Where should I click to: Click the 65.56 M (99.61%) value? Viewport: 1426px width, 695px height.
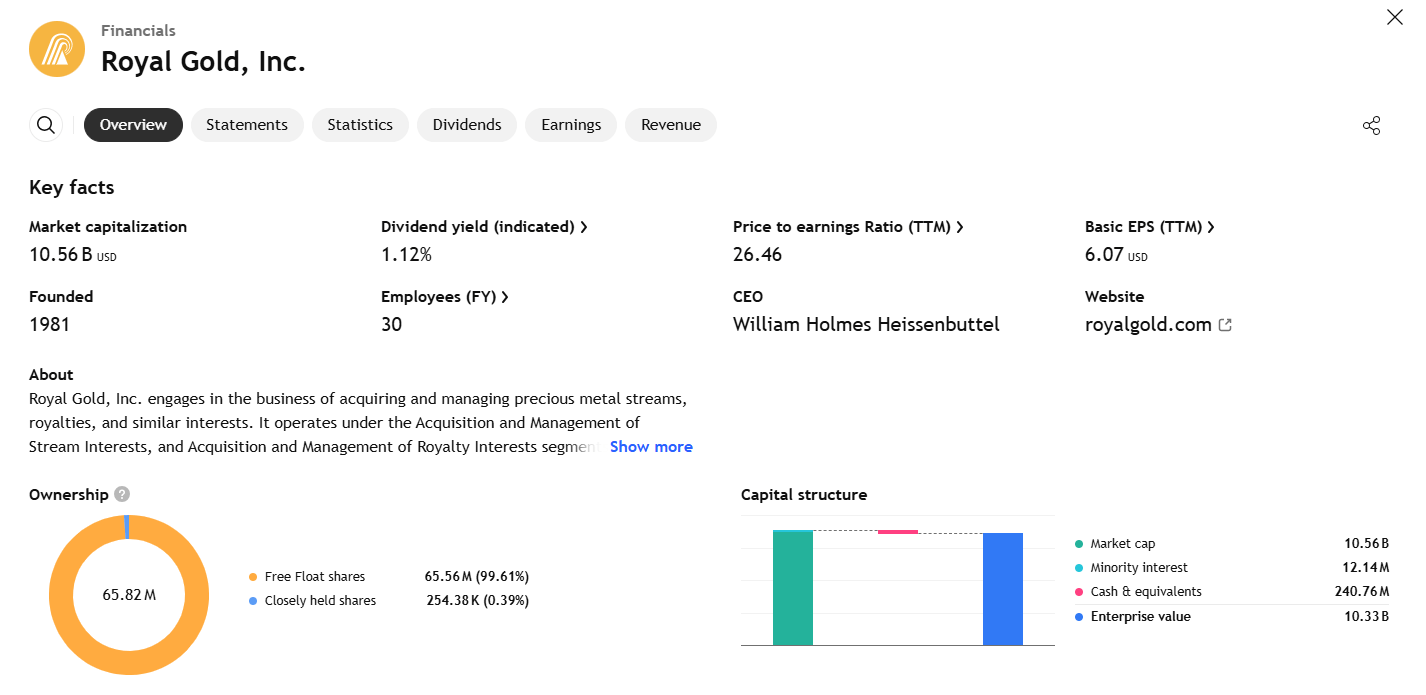(477, 577)
